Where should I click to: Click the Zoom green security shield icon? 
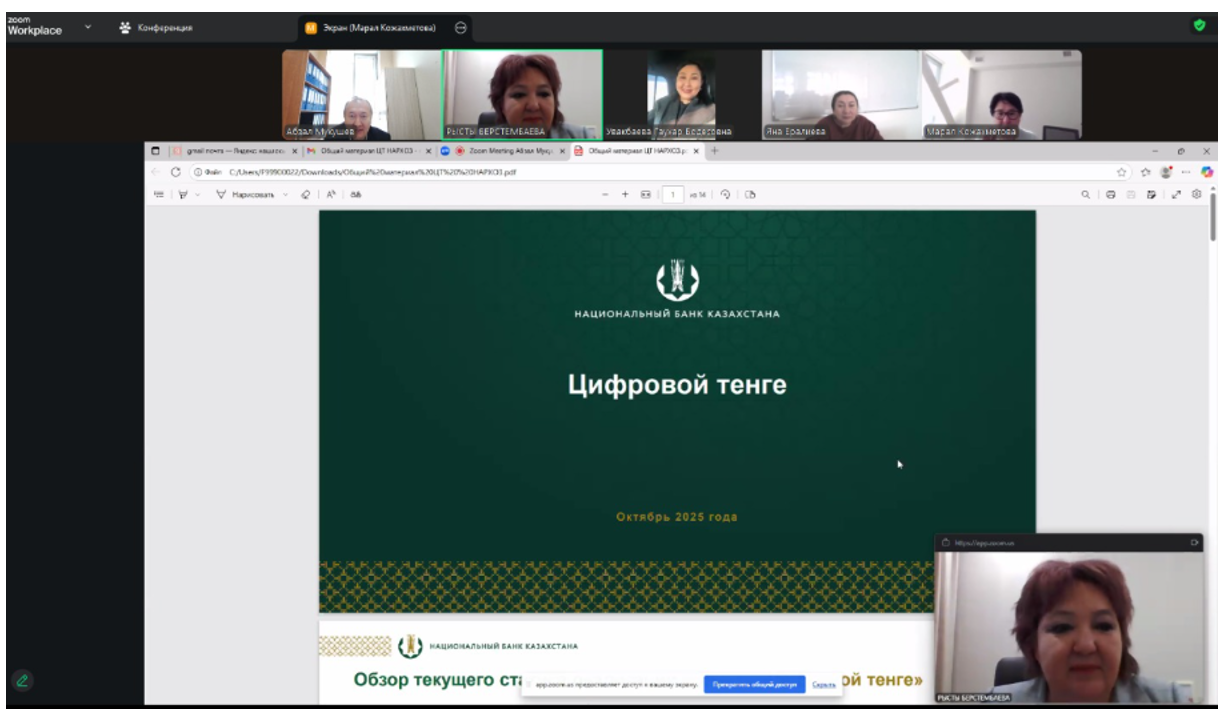tap(1200, 26)
